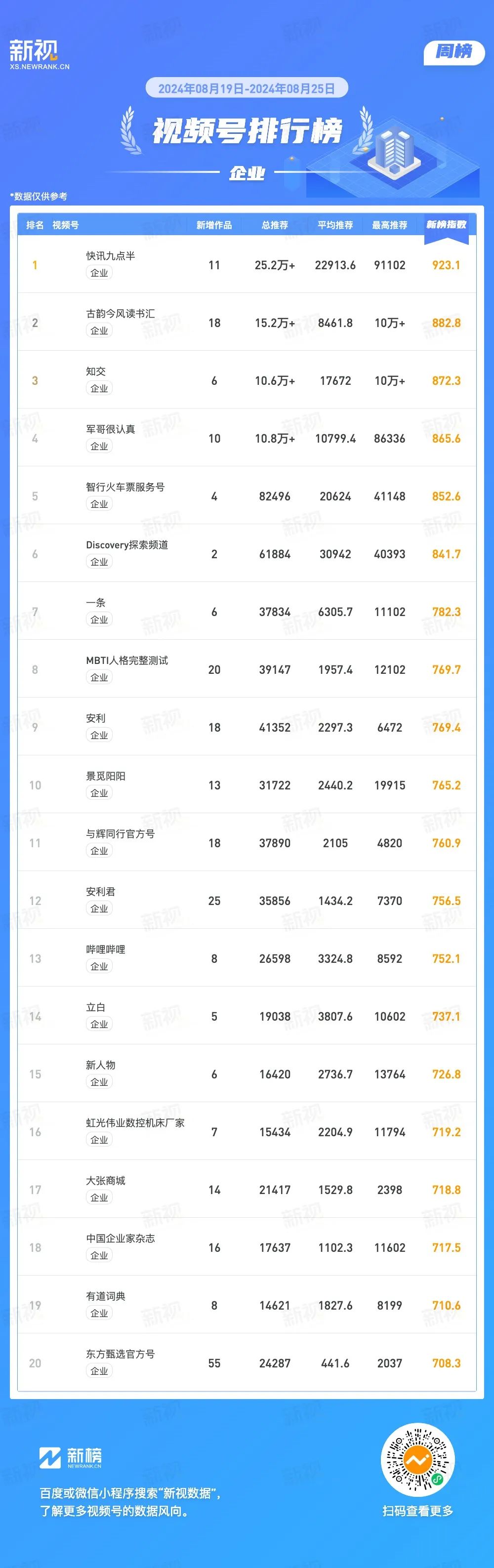Click the 企业 tag under 东方甄选官方号
This screenshot has width=494, height=1568.
pyautogui.click(x=99, y=1371)
